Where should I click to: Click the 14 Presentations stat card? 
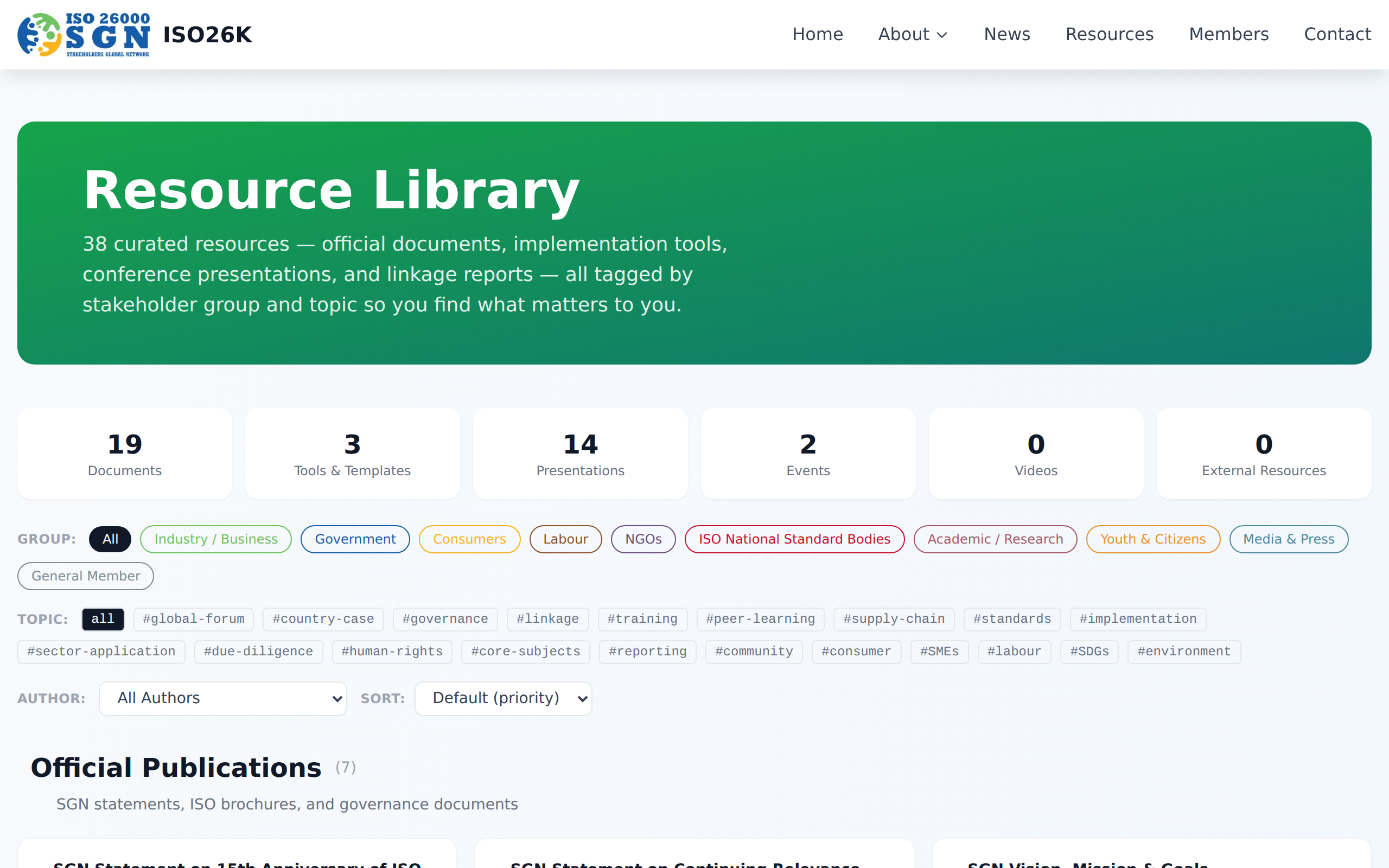(579, 453)
